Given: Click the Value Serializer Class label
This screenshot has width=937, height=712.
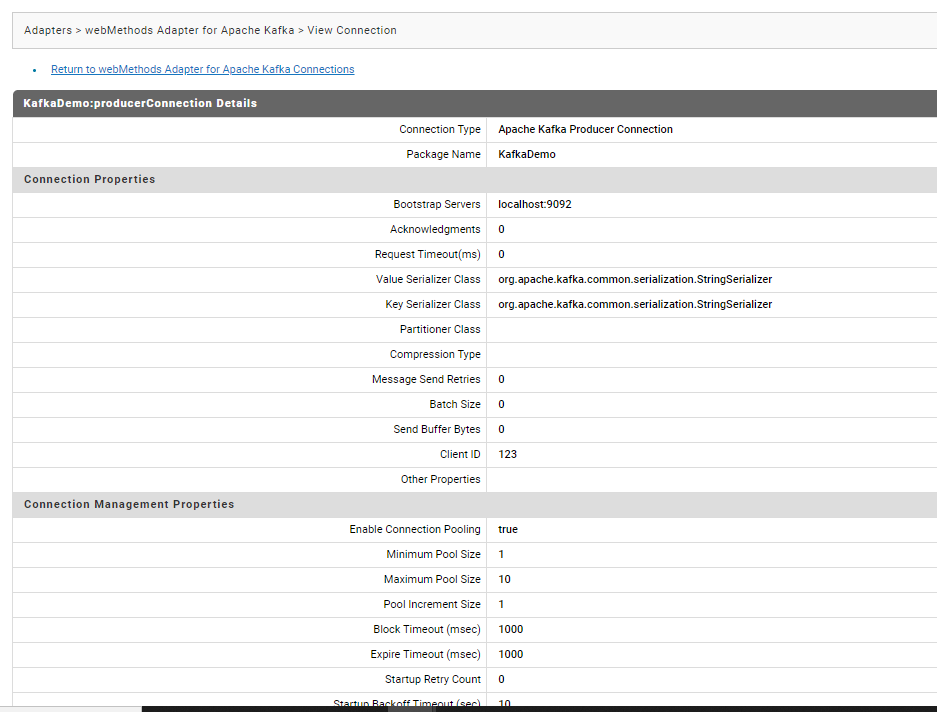Looking at the screenshot, I should (428, 279).
